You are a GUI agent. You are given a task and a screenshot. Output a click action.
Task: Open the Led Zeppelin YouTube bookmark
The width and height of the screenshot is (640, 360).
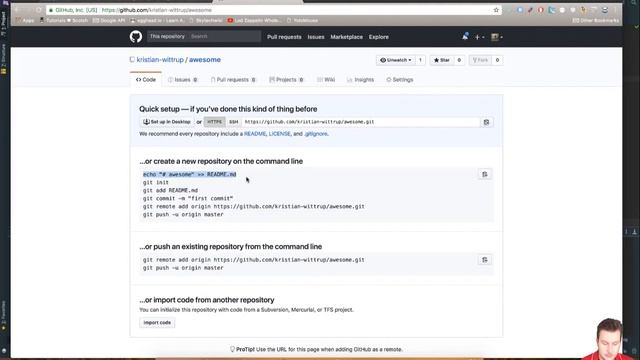click(x=253, y=20)
